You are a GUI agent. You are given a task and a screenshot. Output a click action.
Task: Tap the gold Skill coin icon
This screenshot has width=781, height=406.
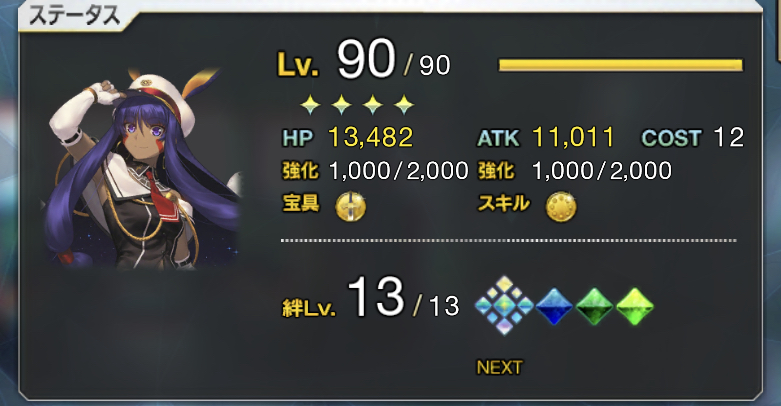[561, 206]
